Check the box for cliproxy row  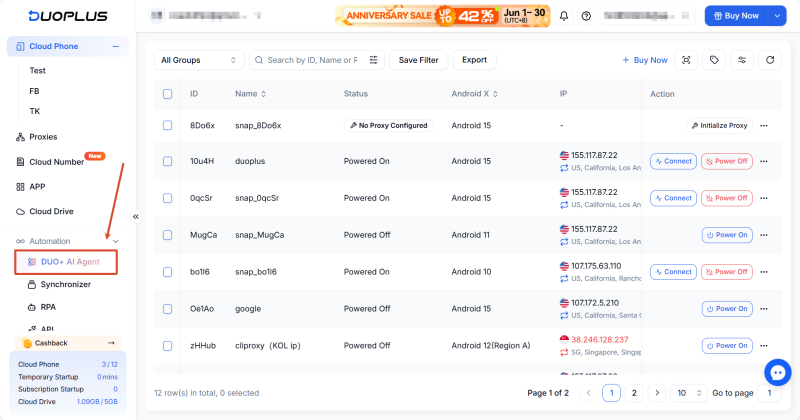(167, 345)
